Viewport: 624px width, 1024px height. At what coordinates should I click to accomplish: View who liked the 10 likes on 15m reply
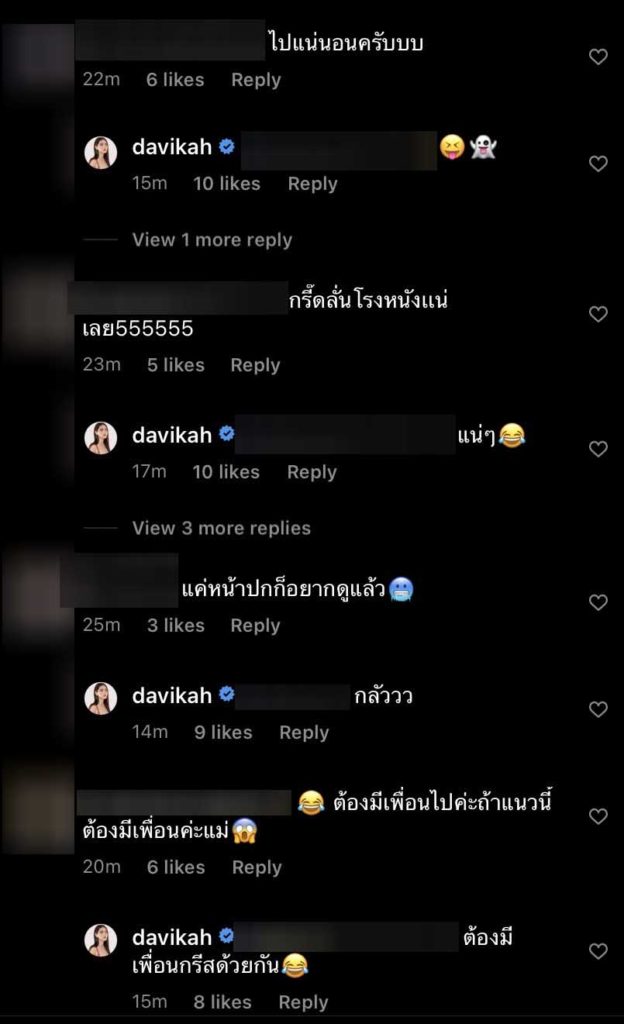pyautogui.click(x=226, y=184)
